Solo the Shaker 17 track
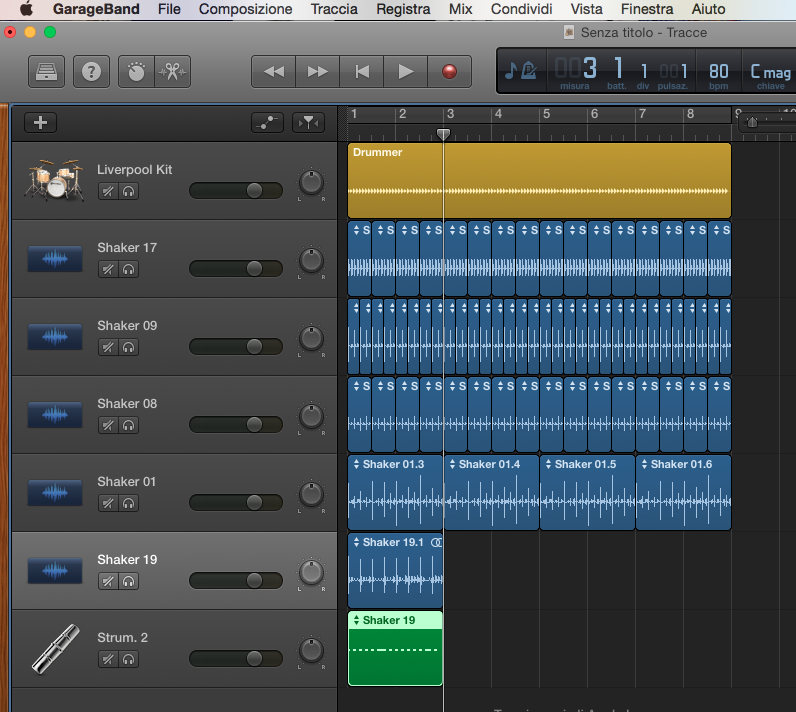Image resolution: width=796 pixels, height=712 pixels. point(128,269)
